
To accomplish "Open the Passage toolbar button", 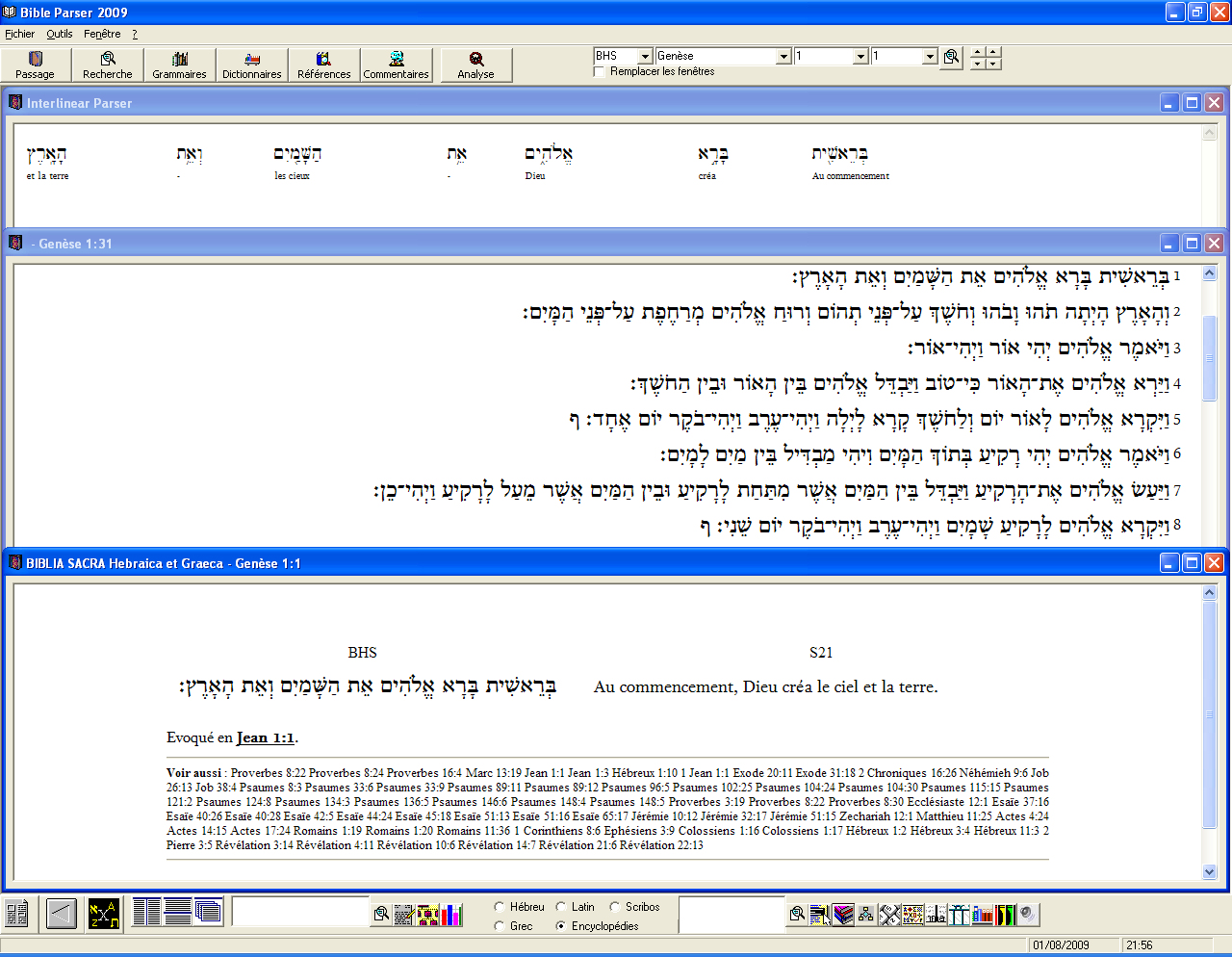I will [x=36, y=65].
